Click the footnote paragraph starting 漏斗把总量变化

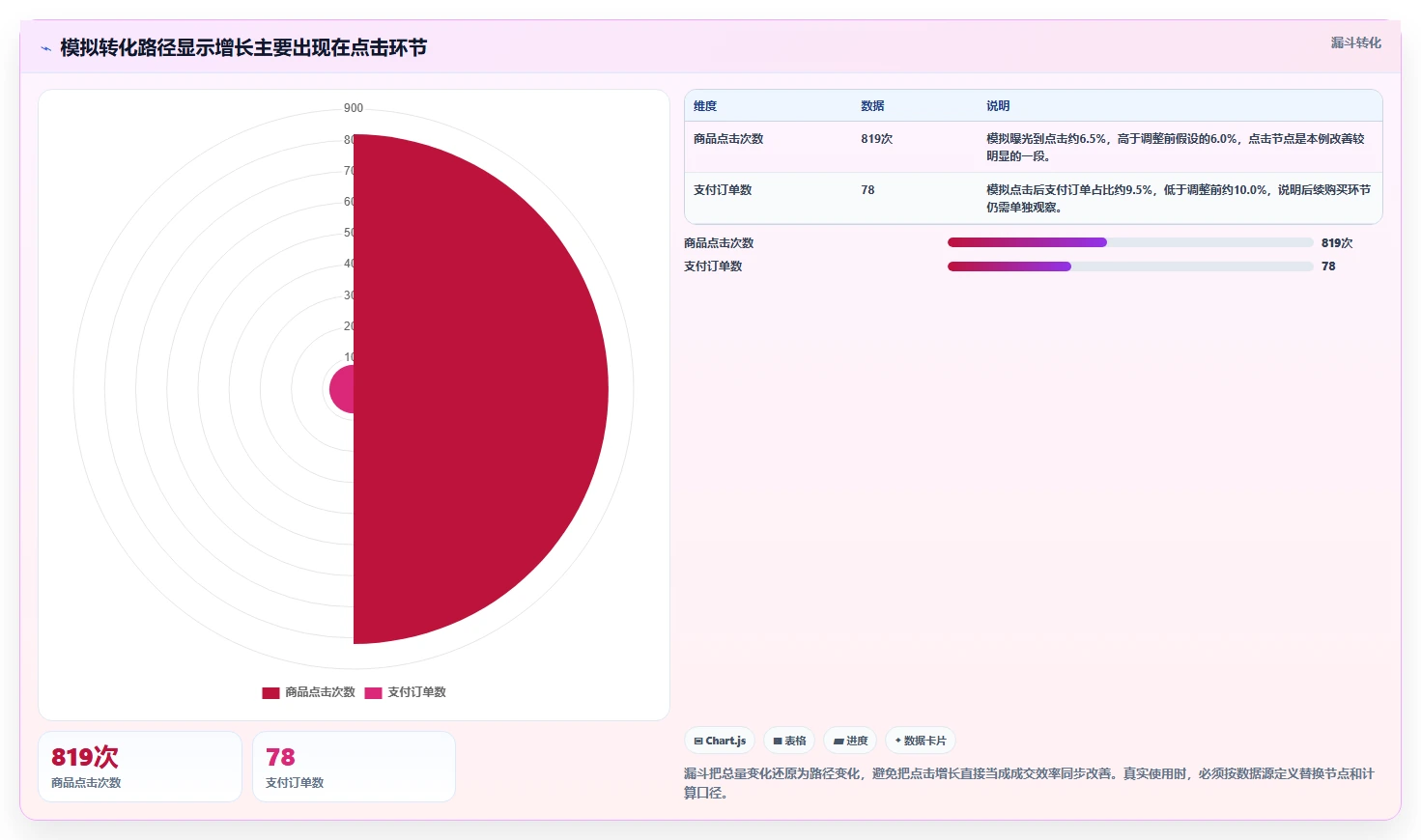(1029, 783)
